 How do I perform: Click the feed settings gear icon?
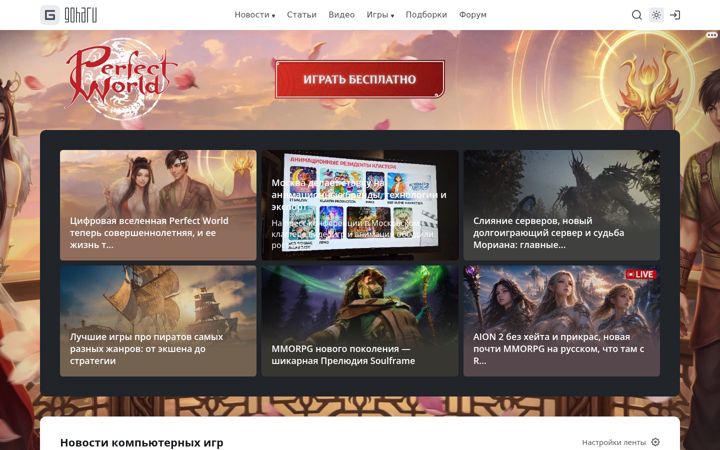click(656, 442)
